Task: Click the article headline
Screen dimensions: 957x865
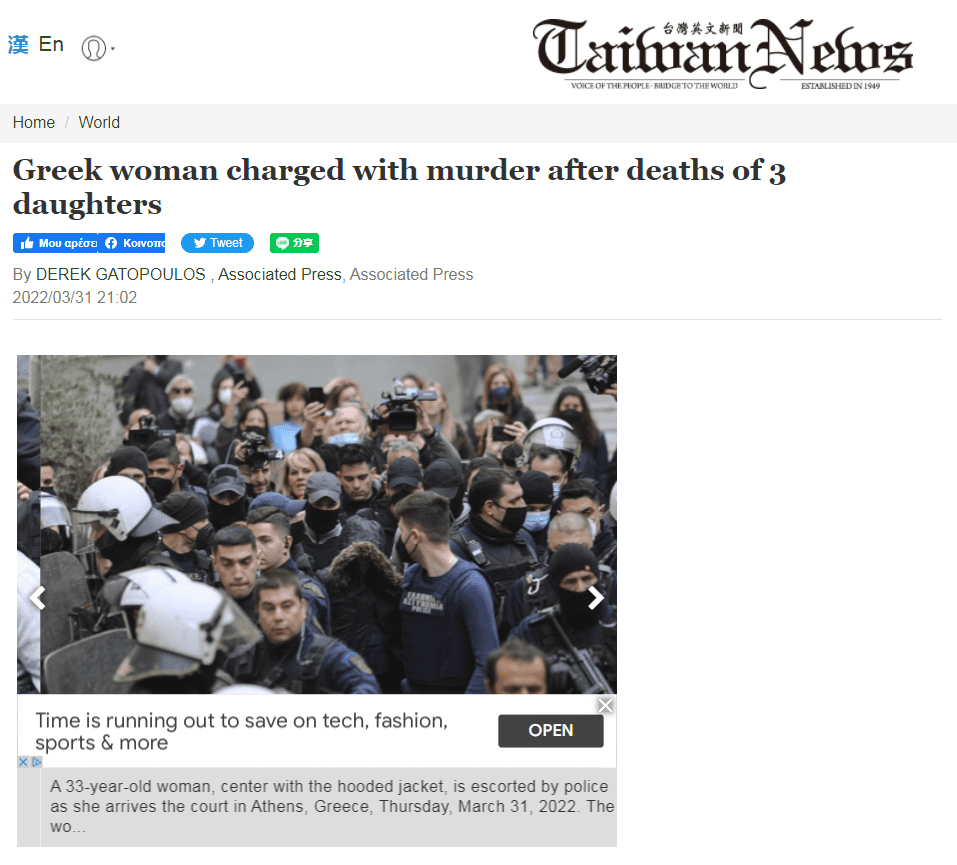Action: coord(399,187)
